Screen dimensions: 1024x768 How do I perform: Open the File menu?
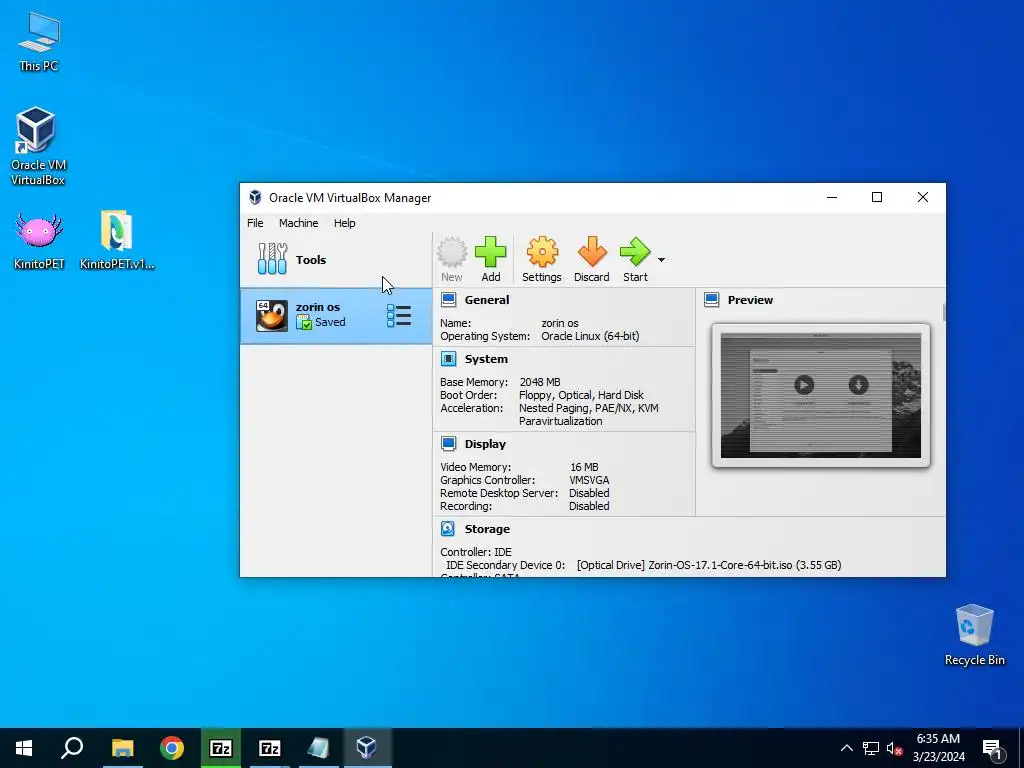click(x=255, y=223)
